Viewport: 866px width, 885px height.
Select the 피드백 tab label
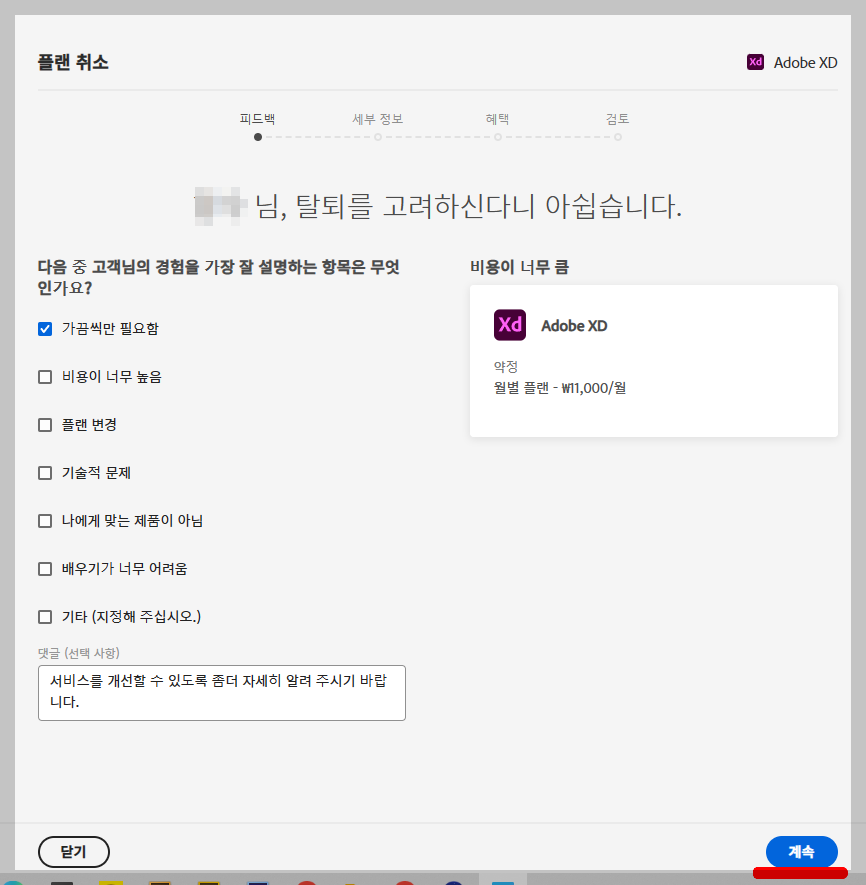(258, 117)
